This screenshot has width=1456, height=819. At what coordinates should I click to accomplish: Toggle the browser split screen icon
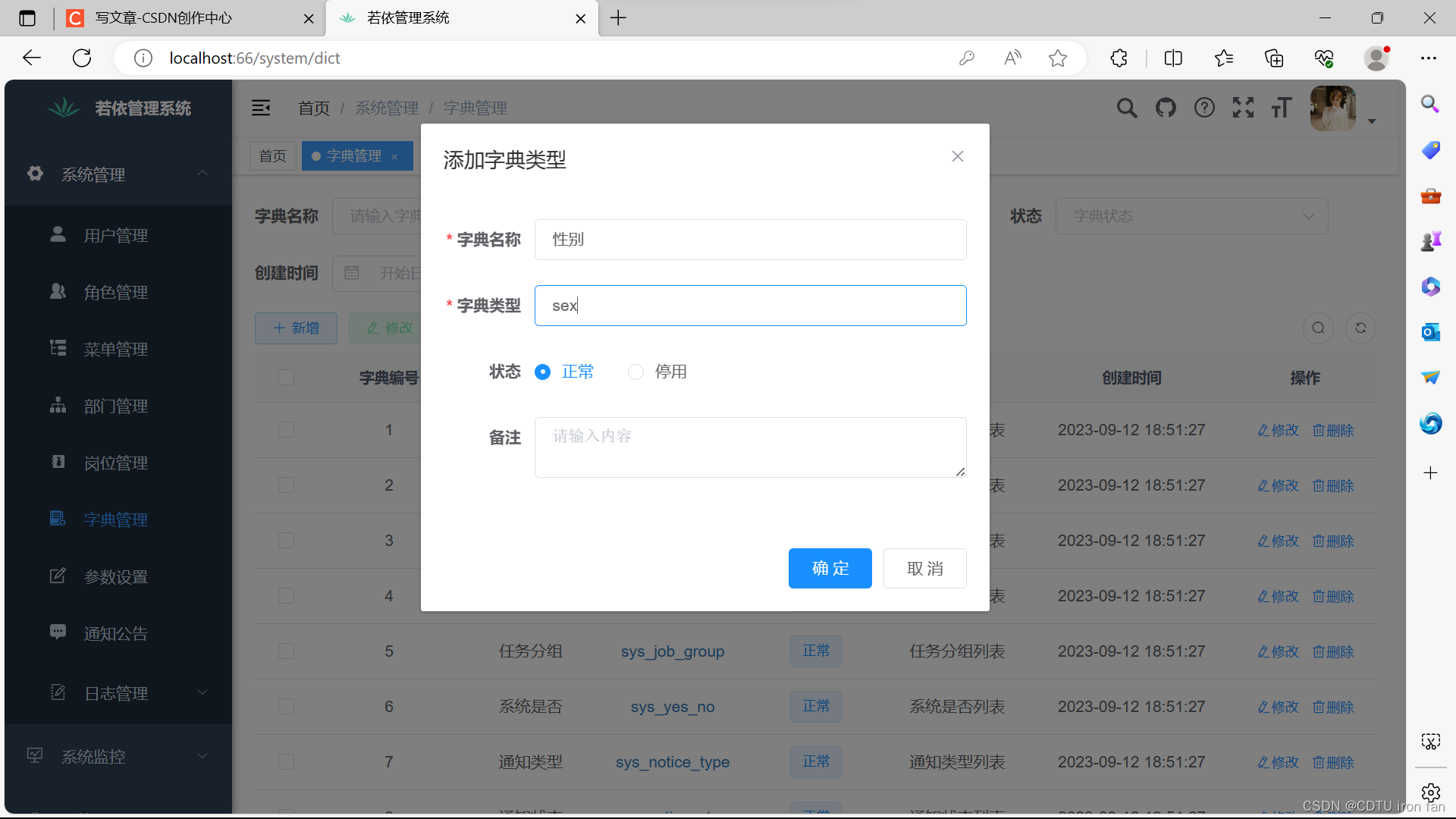coord(1173,58)
